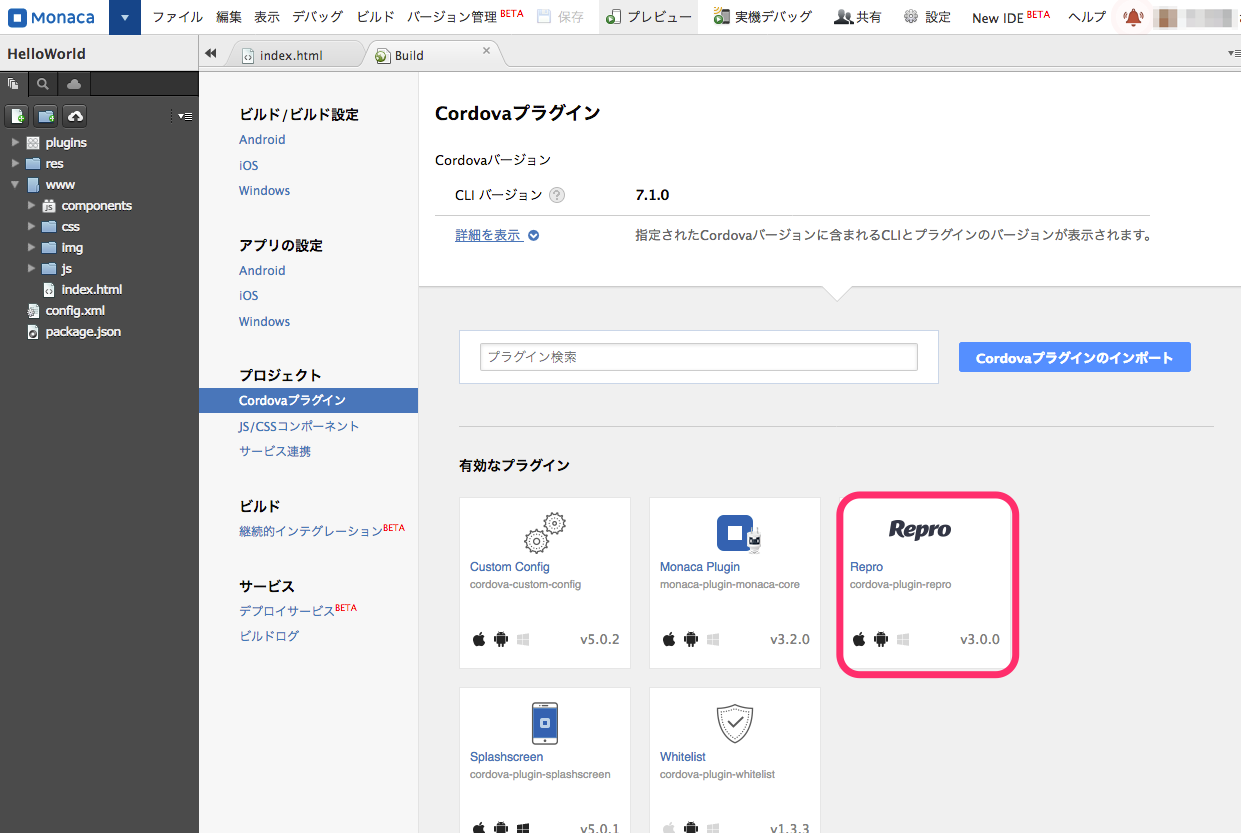
Task: Click the Splashscreen phone icon
Action: [x=545, y=722]
